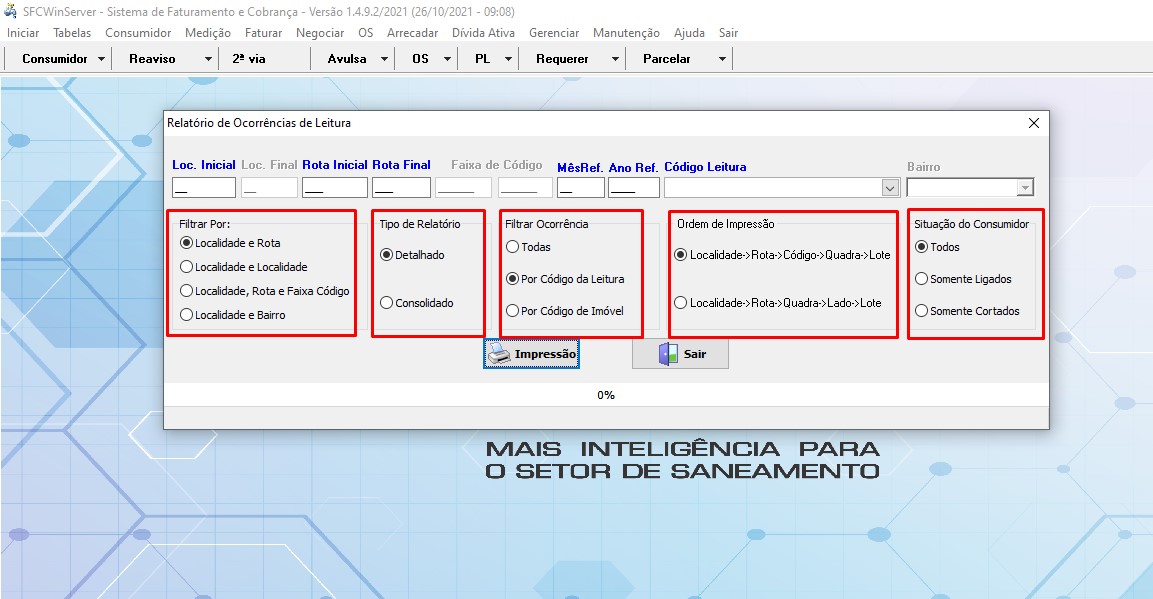The image size is (1153, 599).
Task: Click the Requerer toolbar button
Action: 562,59
